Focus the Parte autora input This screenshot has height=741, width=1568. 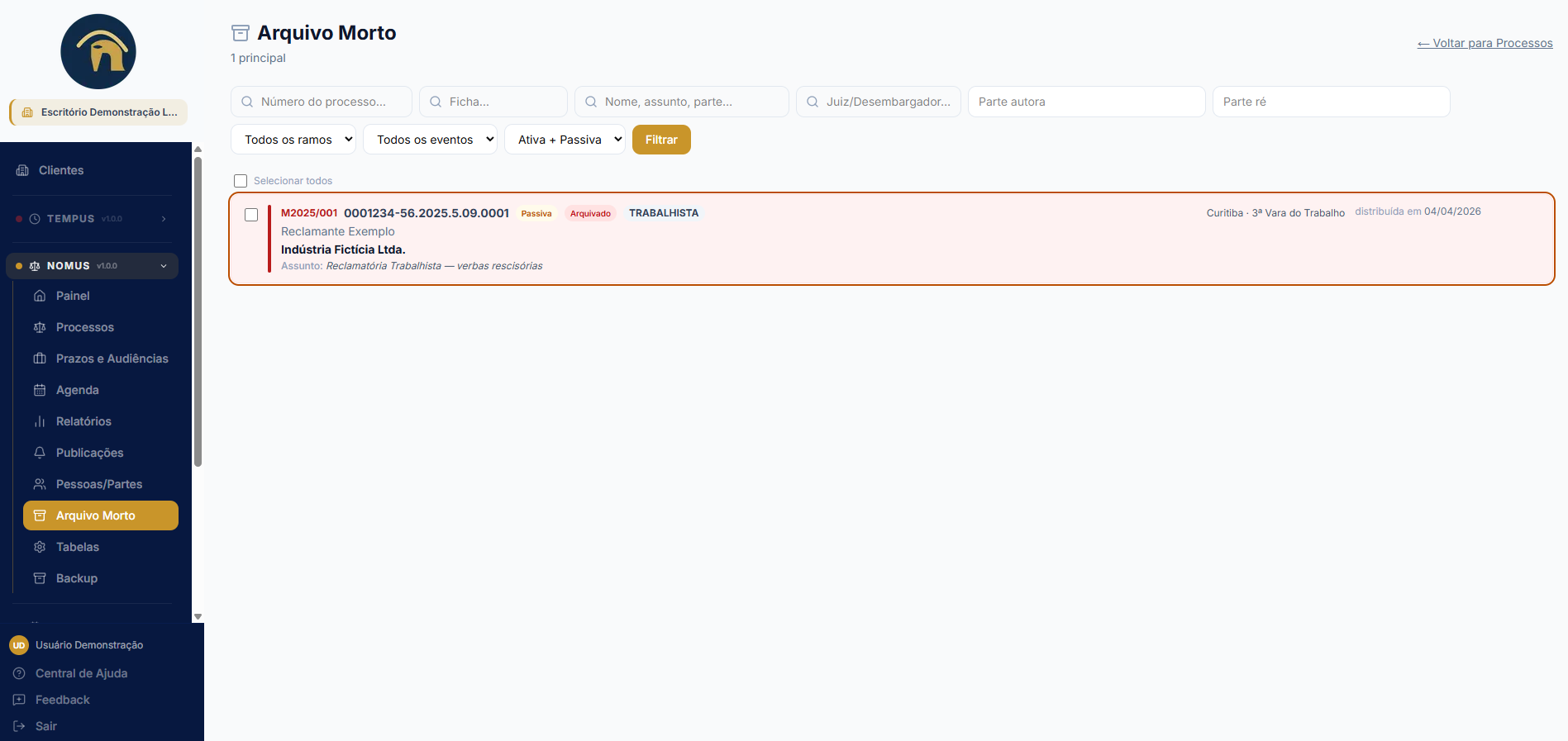click(x=1087, y=102)
